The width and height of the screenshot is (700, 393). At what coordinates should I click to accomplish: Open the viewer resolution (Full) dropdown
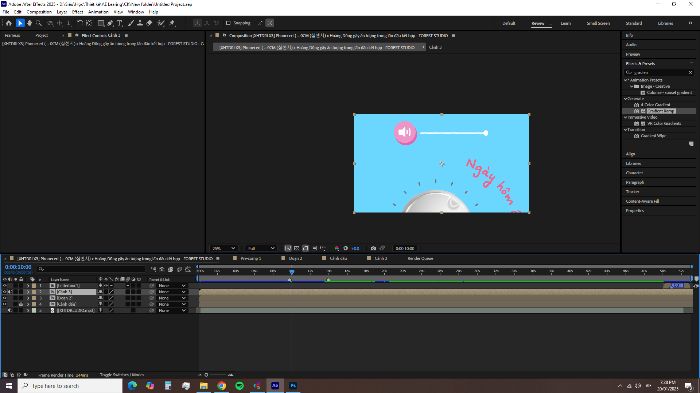click(x=261, y=248)
